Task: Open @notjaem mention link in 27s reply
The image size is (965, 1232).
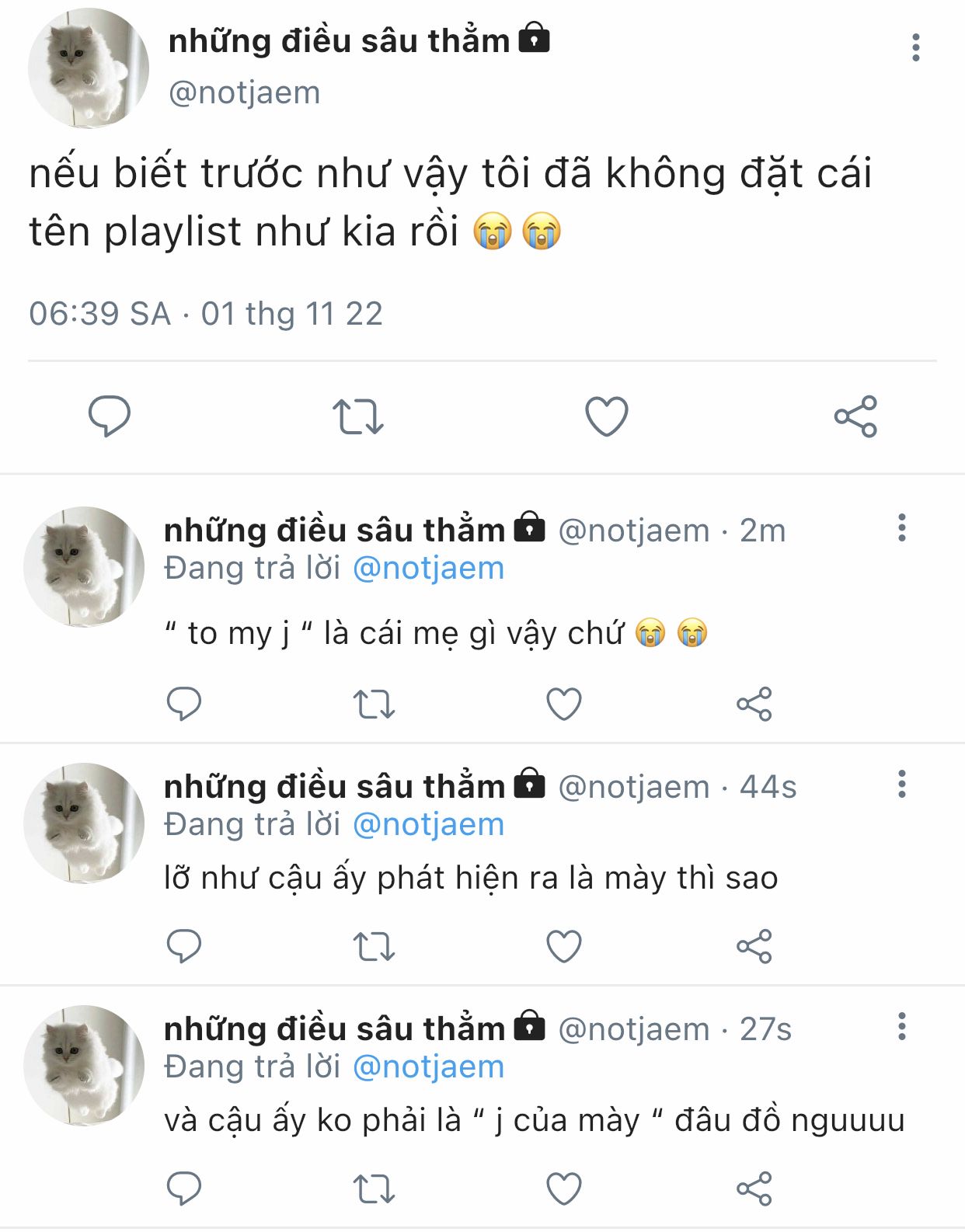Action: click(428, 1067)
